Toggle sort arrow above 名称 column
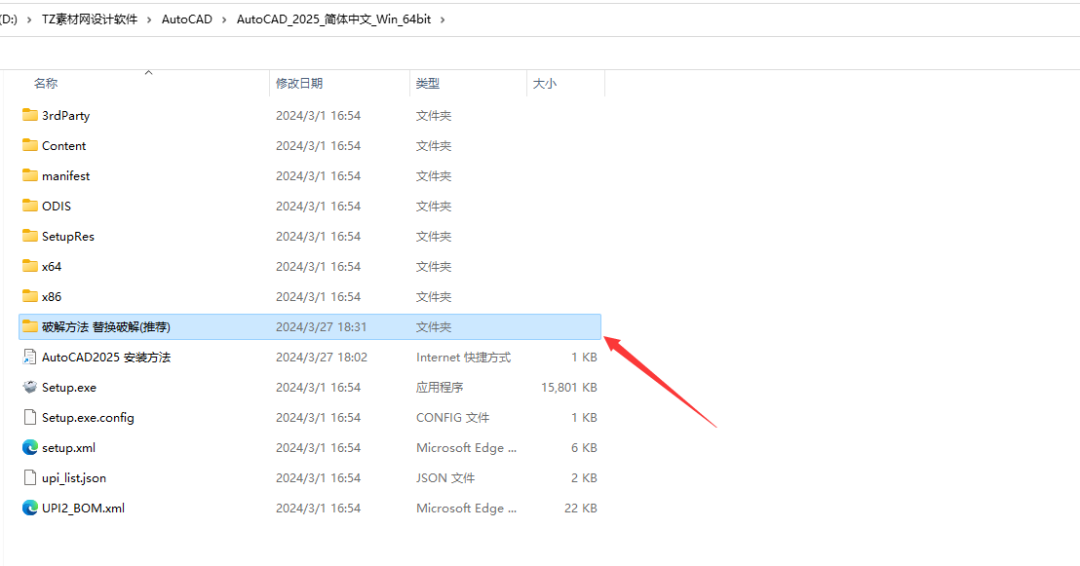1080x566 pixels. click(148, 72)
